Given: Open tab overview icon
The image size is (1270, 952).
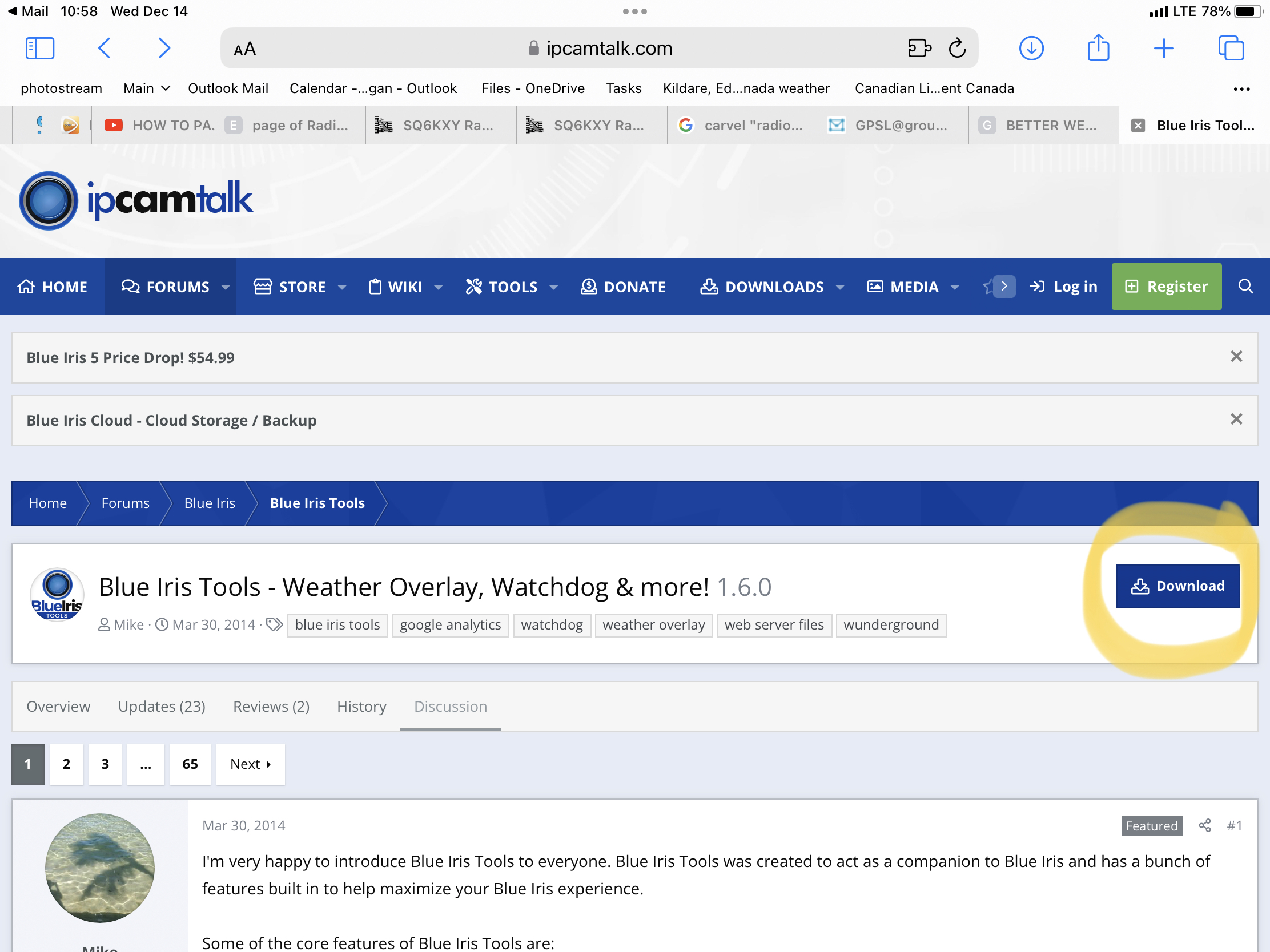Looking at the screenshot, I should (1231, 48).
